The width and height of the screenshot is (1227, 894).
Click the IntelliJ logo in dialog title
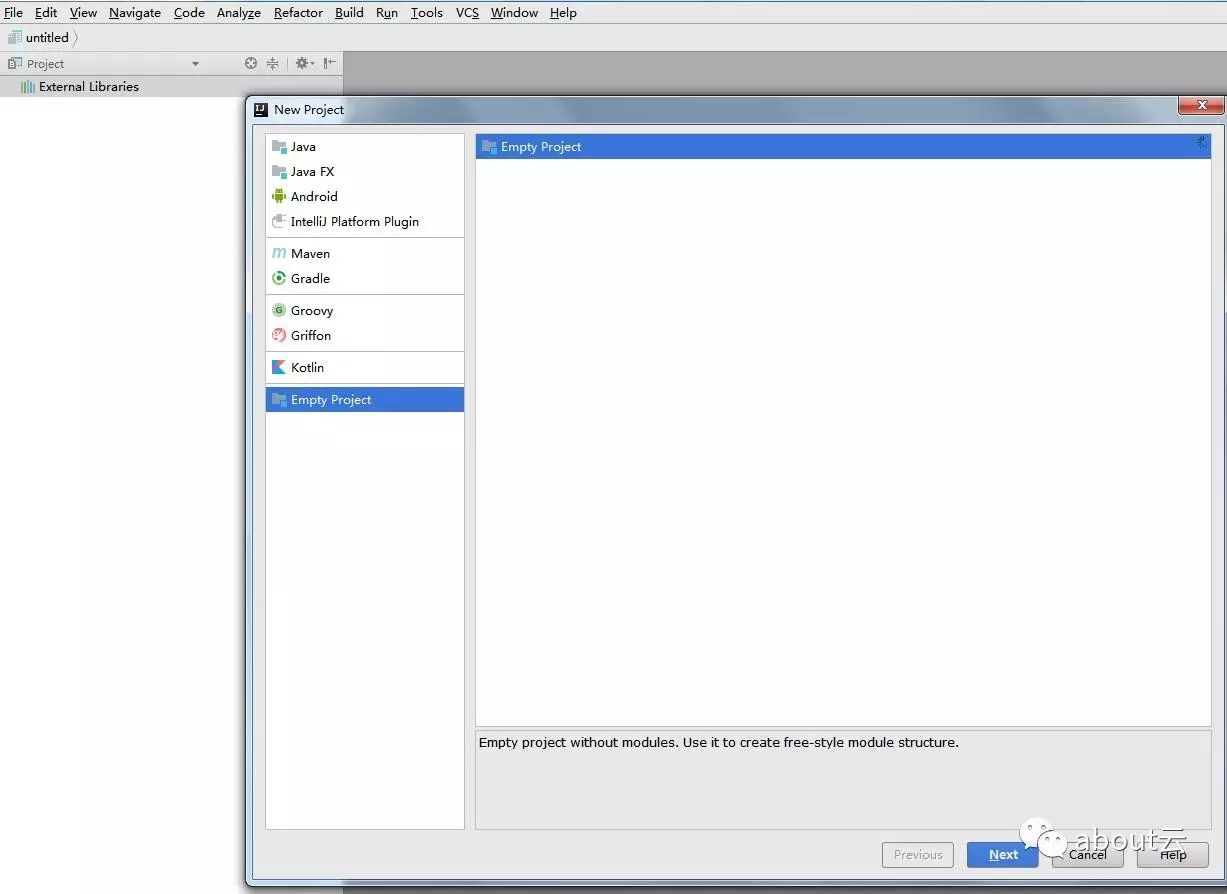[261, 110]
